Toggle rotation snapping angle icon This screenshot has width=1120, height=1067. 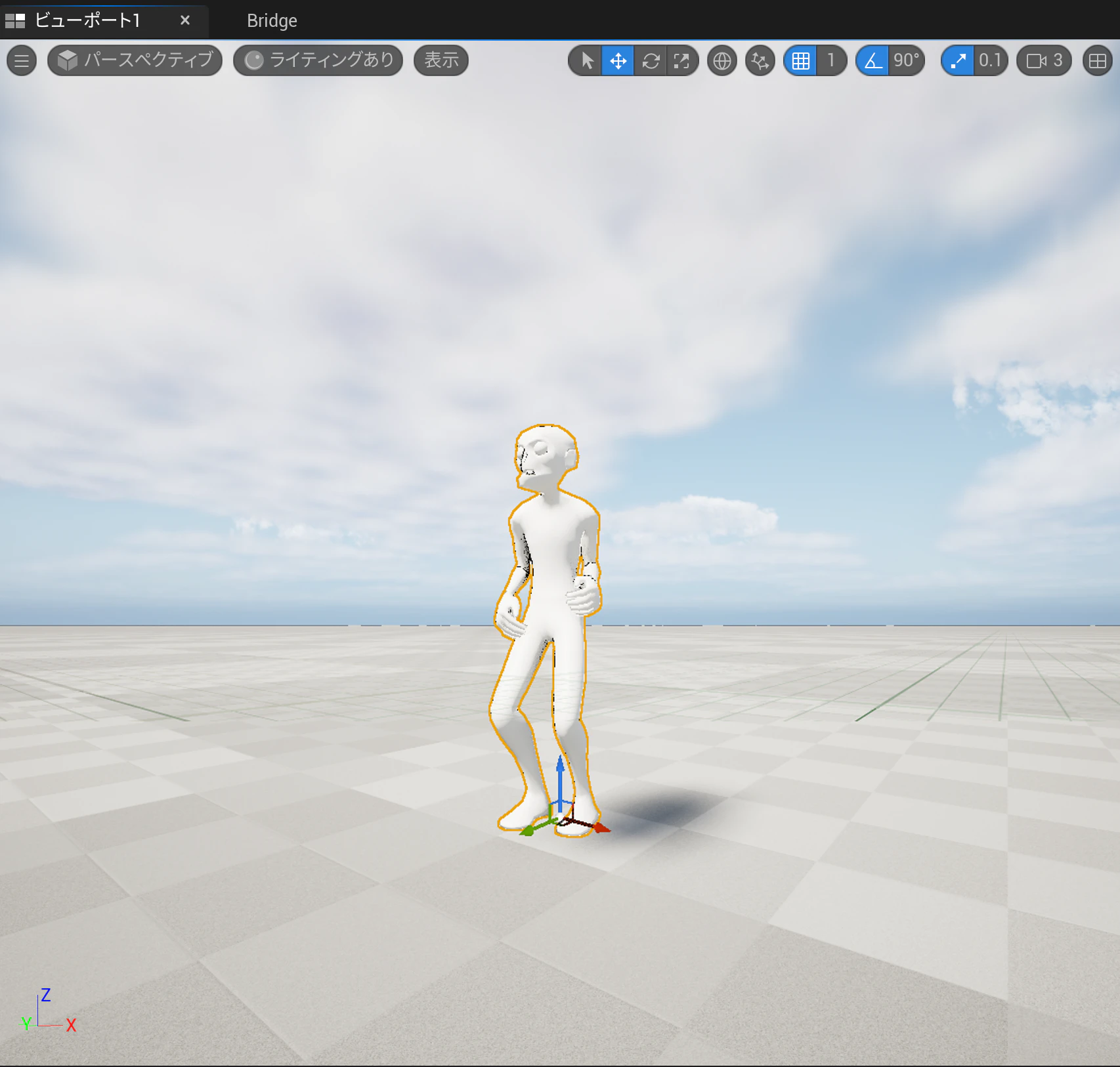872,61
